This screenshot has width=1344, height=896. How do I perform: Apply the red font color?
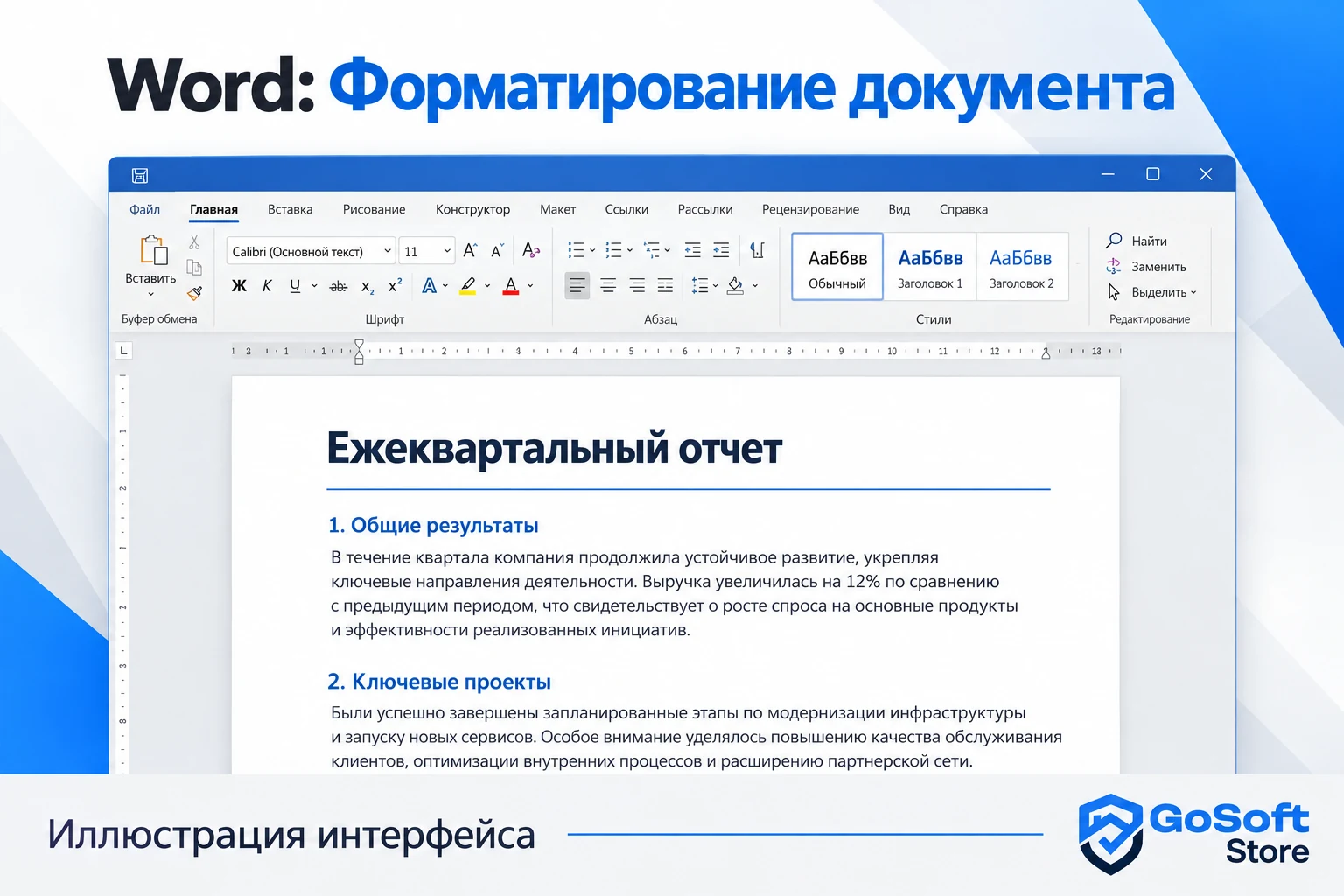pyautogui.click(x=511, y=285)
